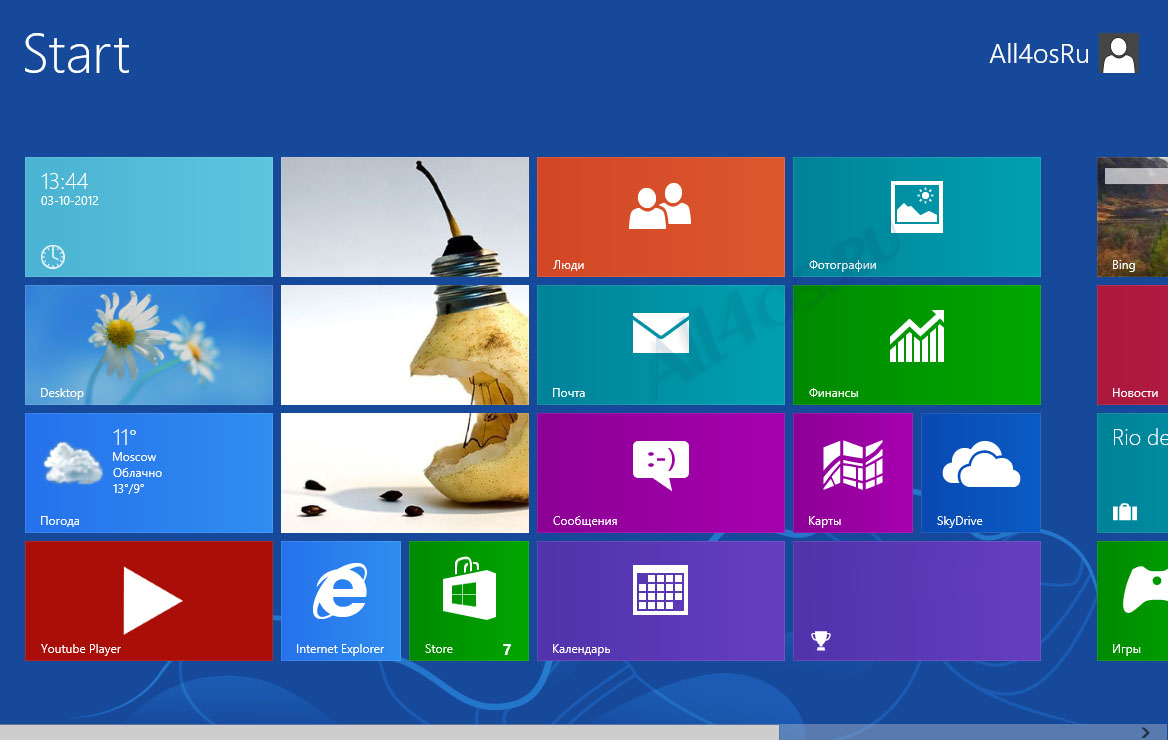Click the Youtube Player play triangle
The width and height of the screenshot is (1168, 740).
pyautogui.click(x=152, y=600)
